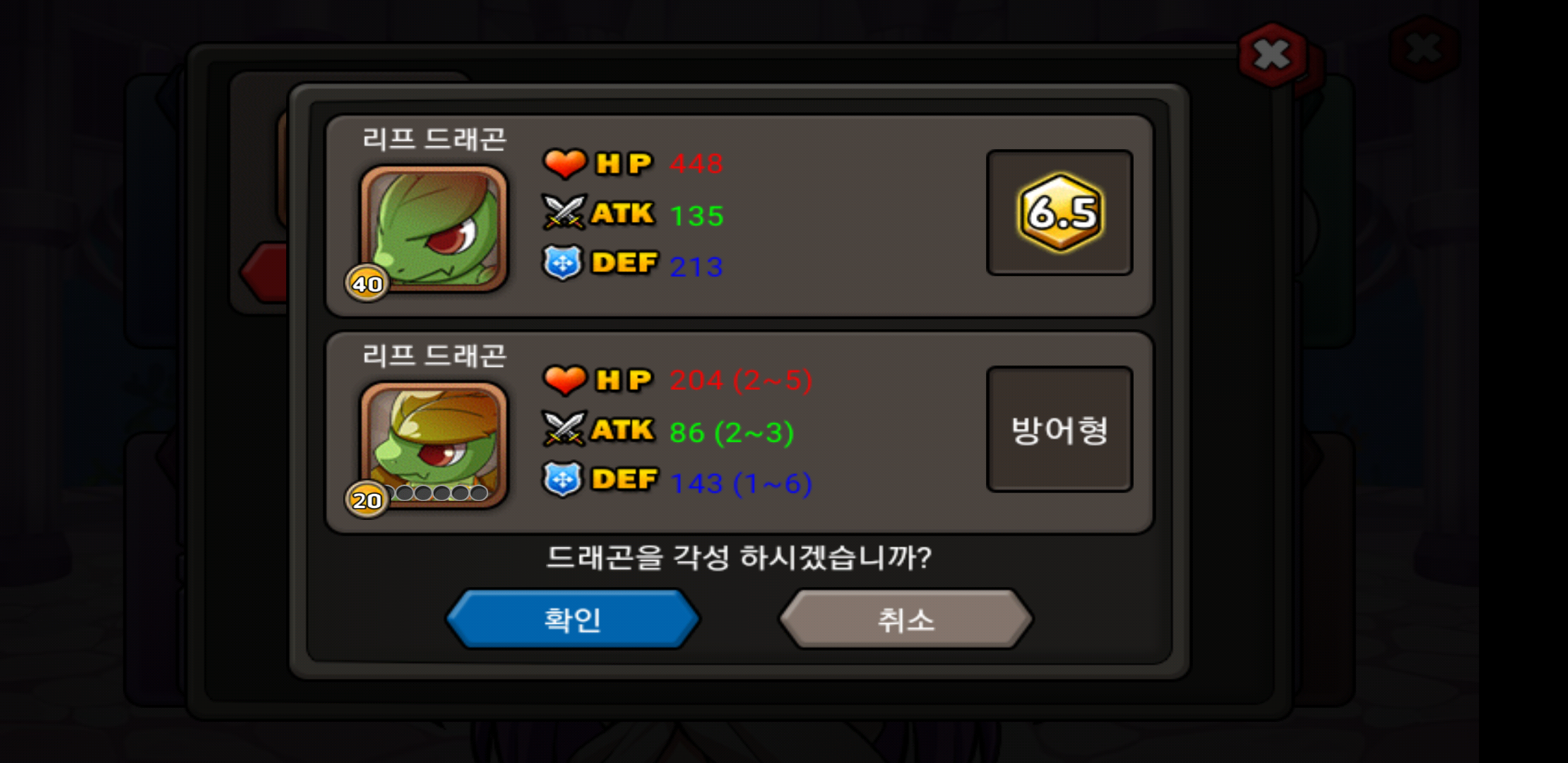The image size is (1568, 763).
Task: Select the level 20 Leaf Dragon portrait
Action: pyautogui.click(x=434, y=444)
